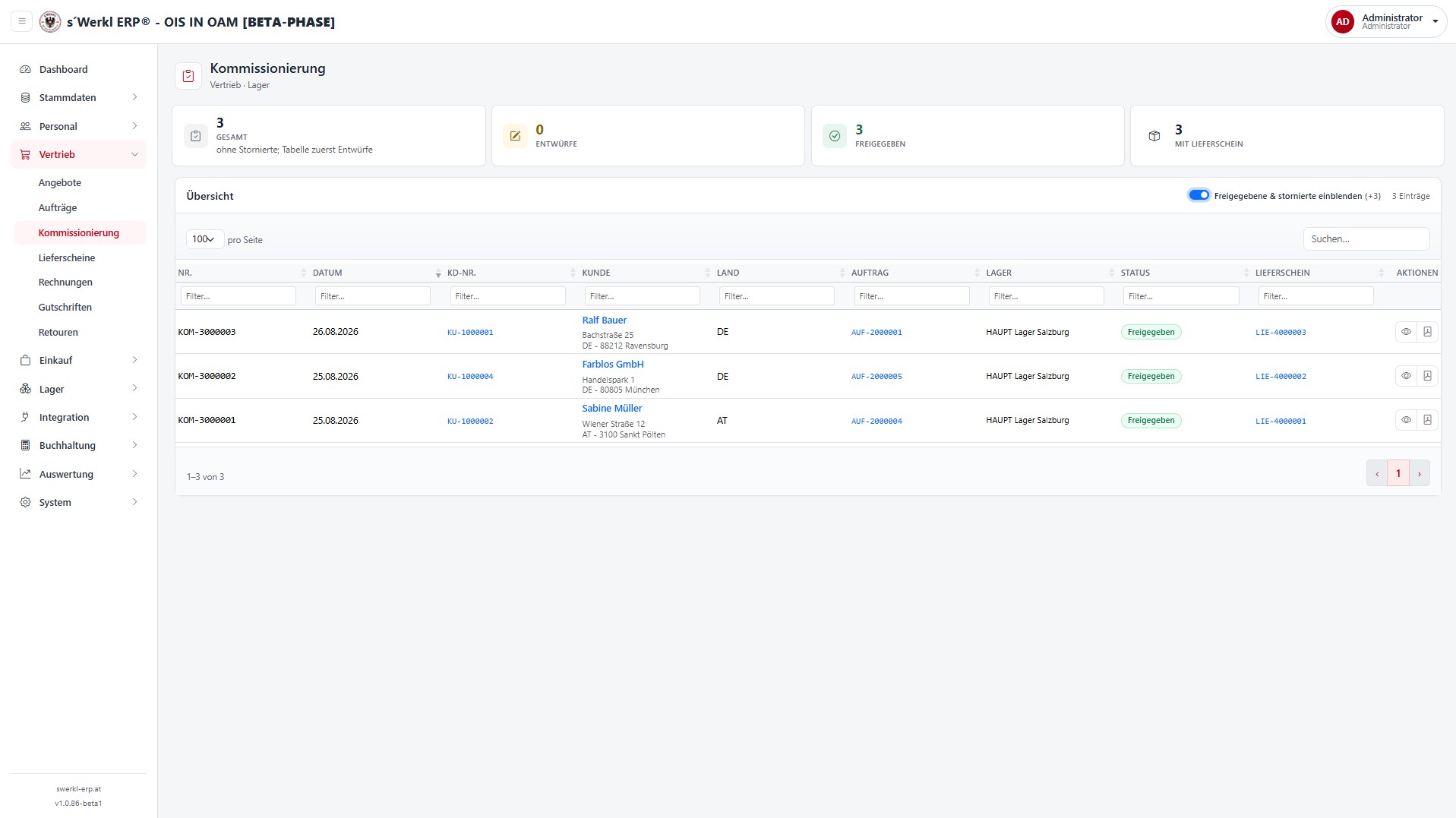Expand the Personal sidebar section
The width and height of the screenshot is (1456, 818).
79,126
